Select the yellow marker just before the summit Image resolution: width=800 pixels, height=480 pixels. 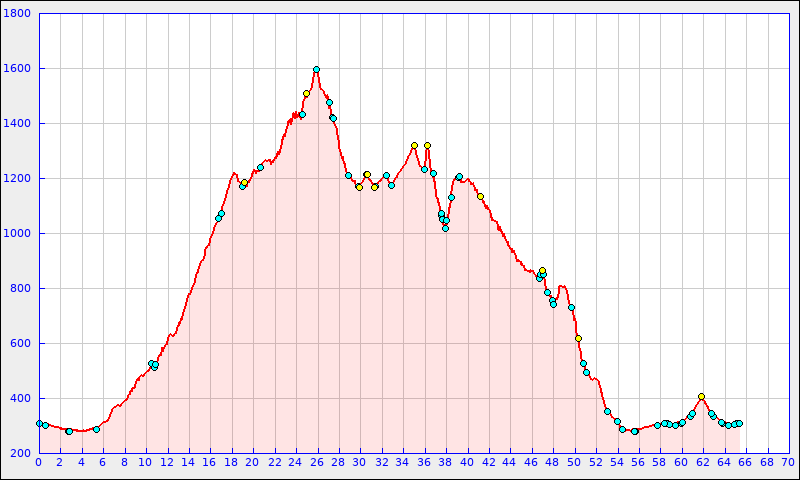[306, 94]
